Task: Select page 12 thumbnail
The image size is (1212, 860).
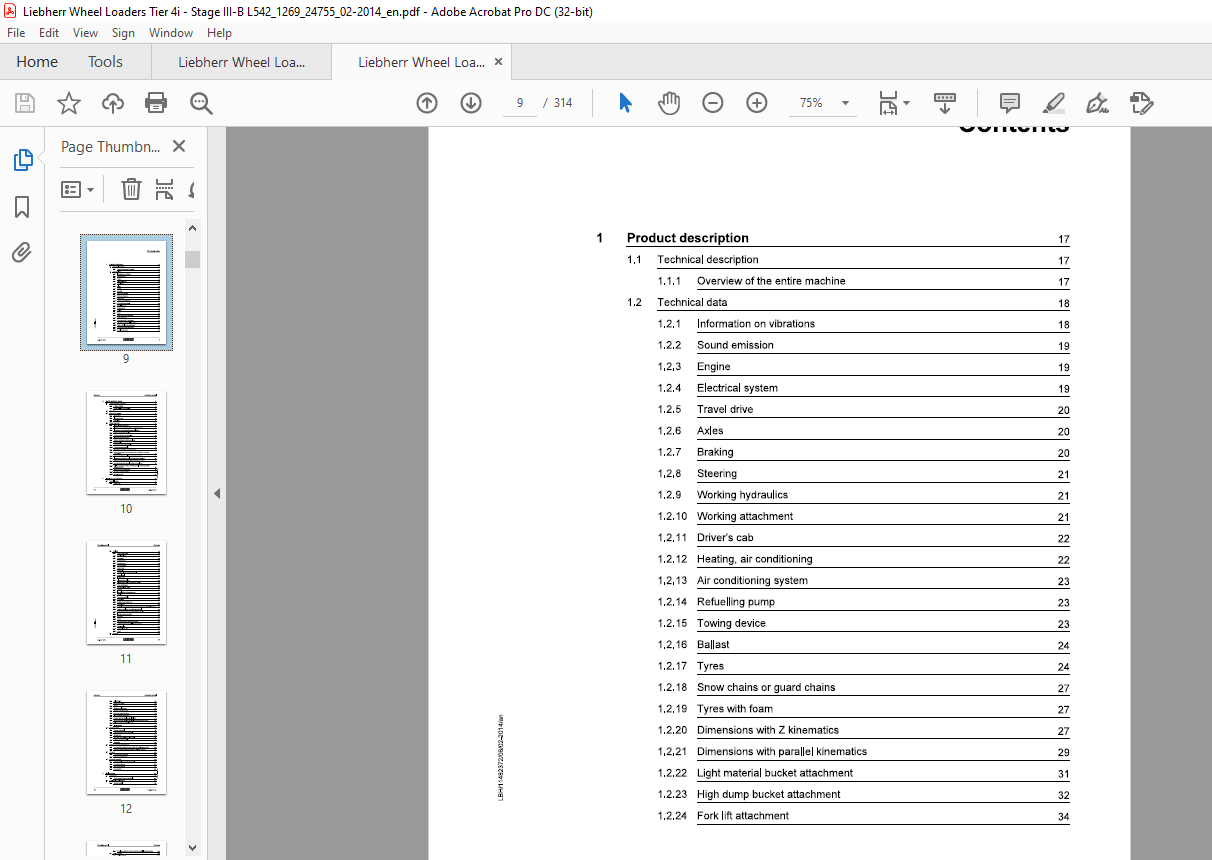Action: point(126,743)
